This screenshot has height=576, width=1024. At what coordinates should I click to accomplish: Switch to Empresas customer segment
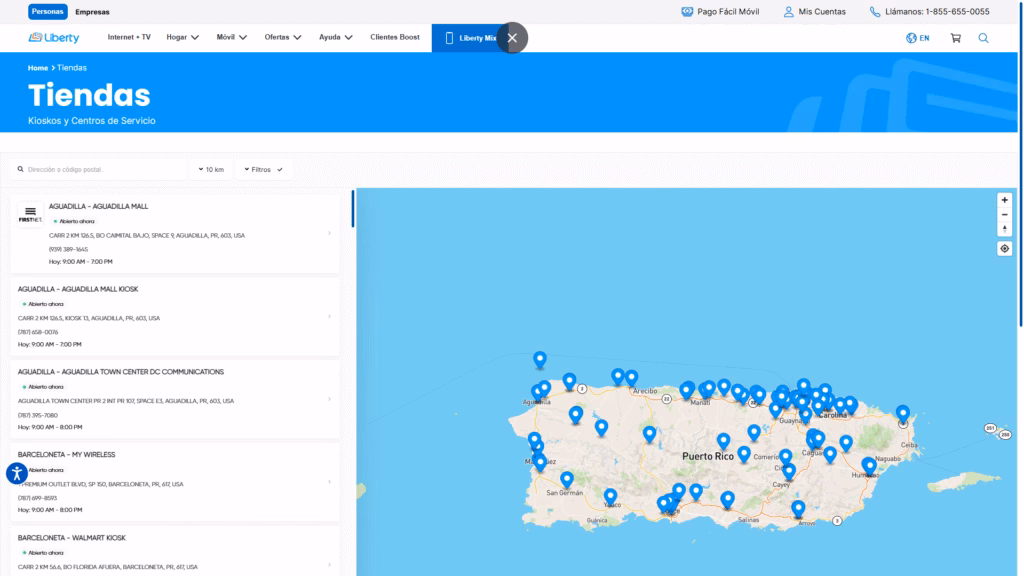click(x=93, y=12)
